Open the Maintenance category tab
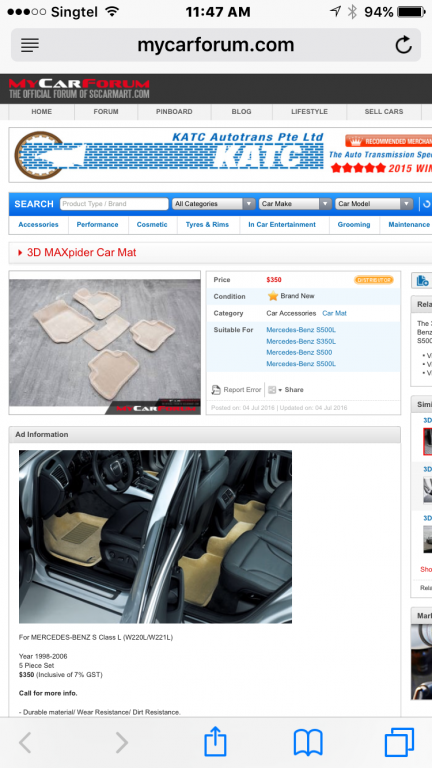Screen dimensions: 432x768 (409, 224)
